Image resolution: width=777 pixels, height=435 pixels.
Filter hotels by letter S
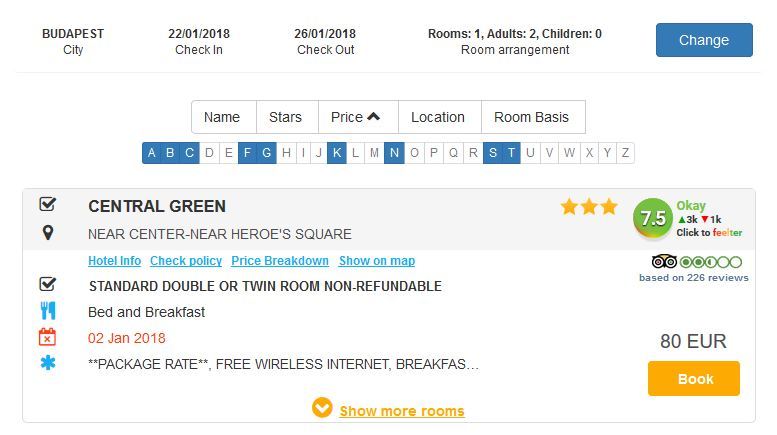(x=493, y=153)
